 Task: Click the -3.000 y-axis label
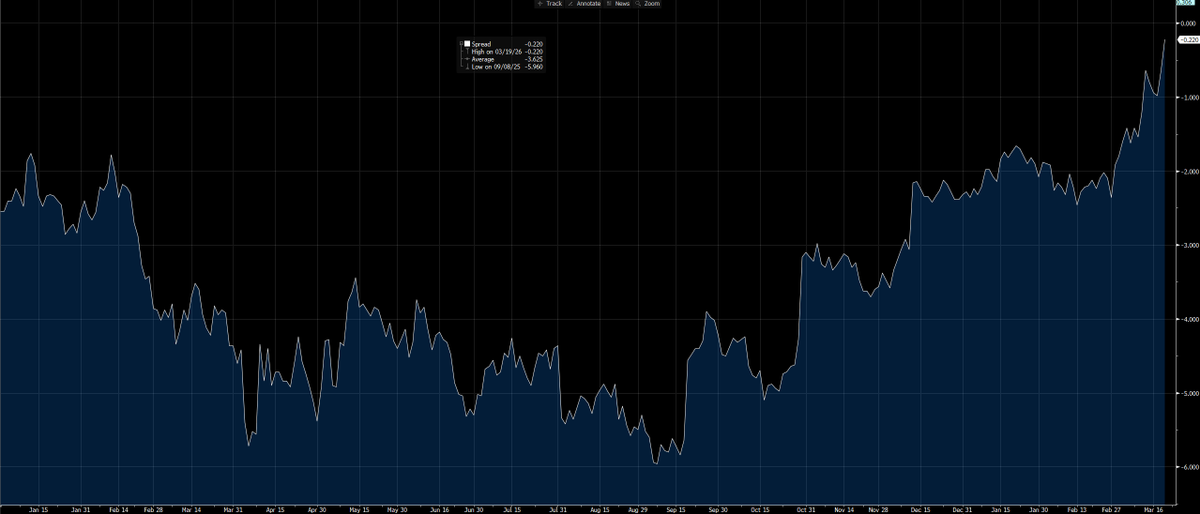click(x=1188, y=245)
